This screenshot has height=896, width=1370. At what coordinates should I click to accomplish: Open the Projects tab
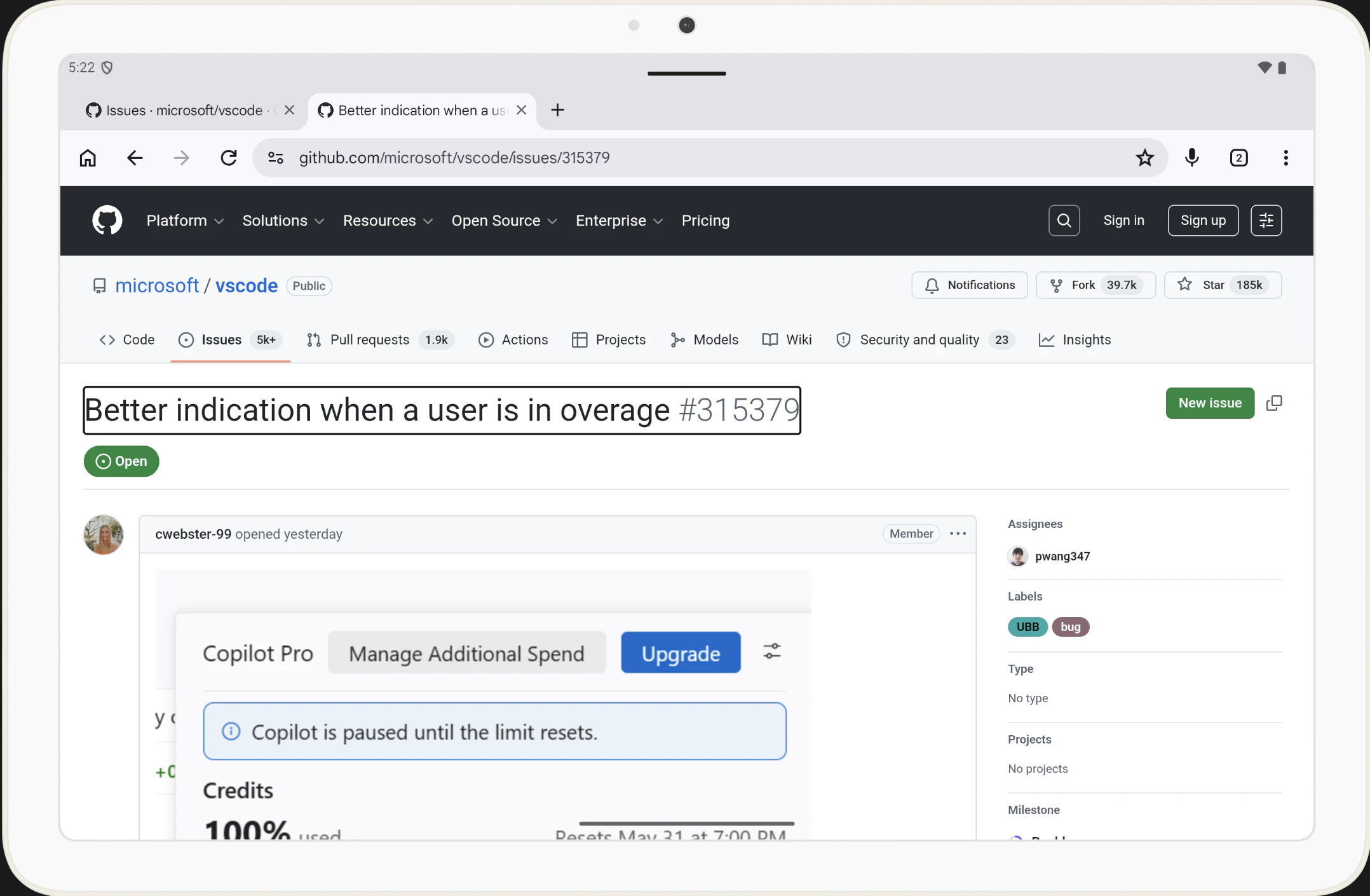coord(609,340)
